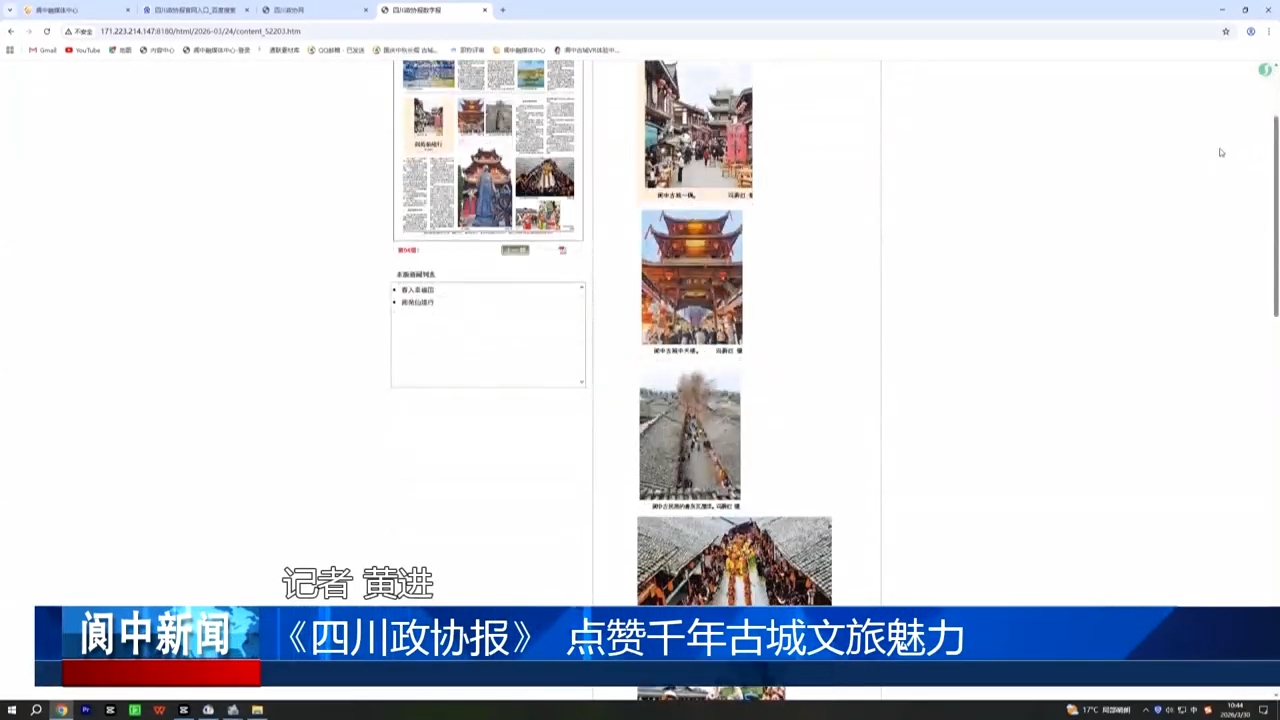The width and height of the screenshot is (1280, 720).
Task: Expand the tab search dropdown arrow
Action: tap(11, 10)
